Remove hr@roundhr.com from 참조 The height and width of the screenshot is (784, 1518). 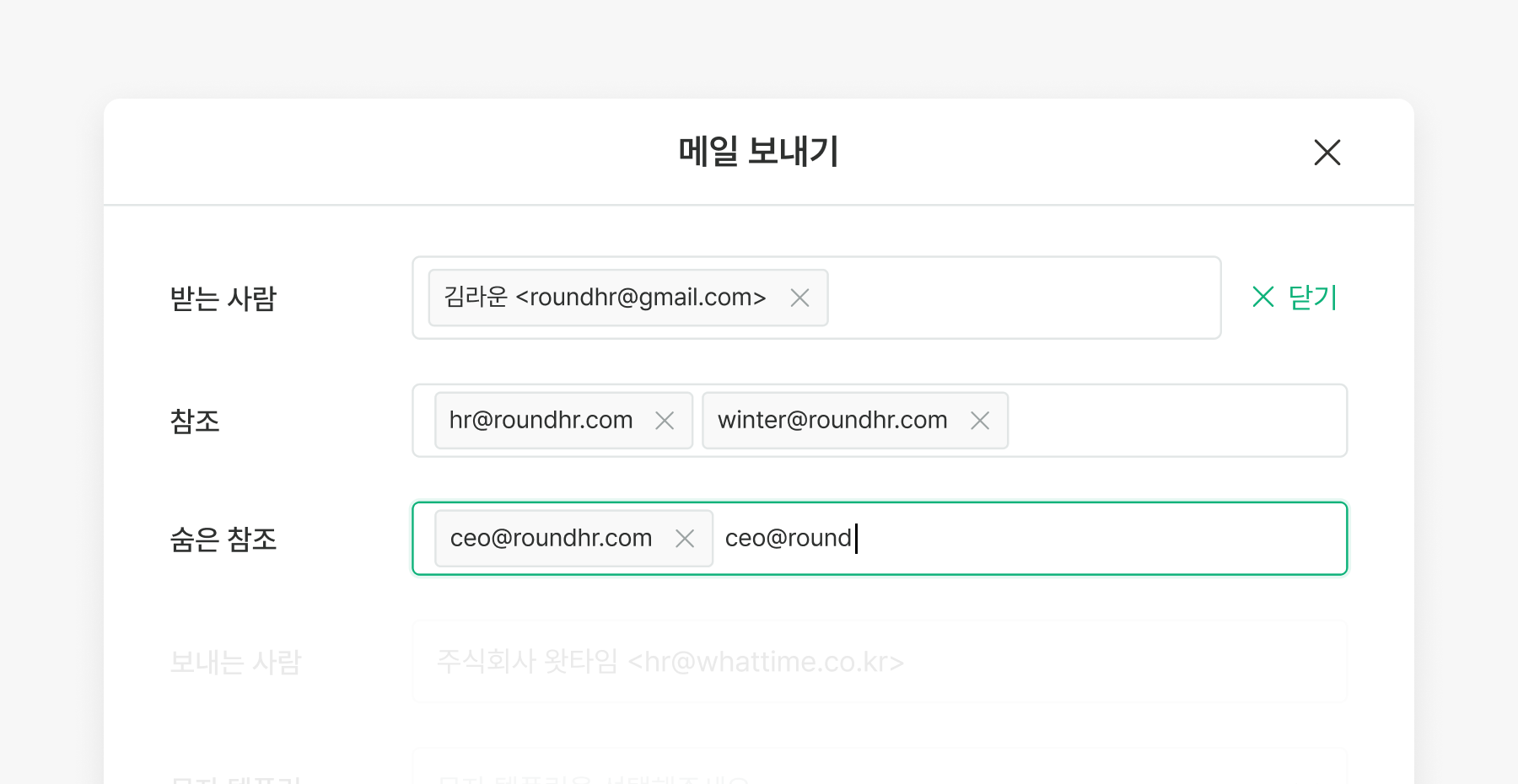click(665, 421)
